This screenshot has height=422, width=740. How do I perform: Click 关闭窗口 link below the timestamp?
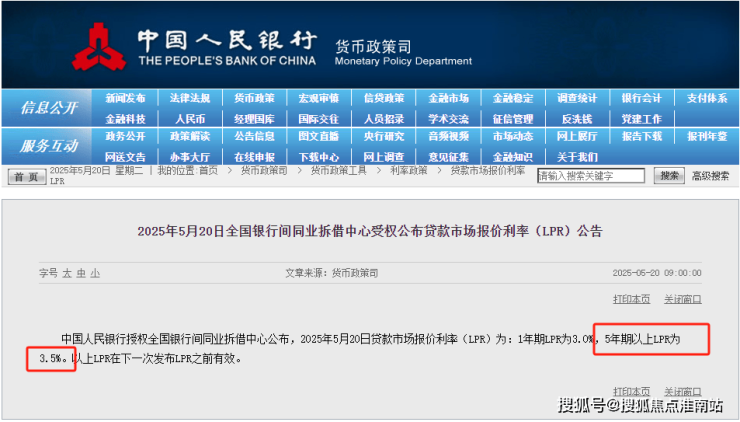coord(682,299)
